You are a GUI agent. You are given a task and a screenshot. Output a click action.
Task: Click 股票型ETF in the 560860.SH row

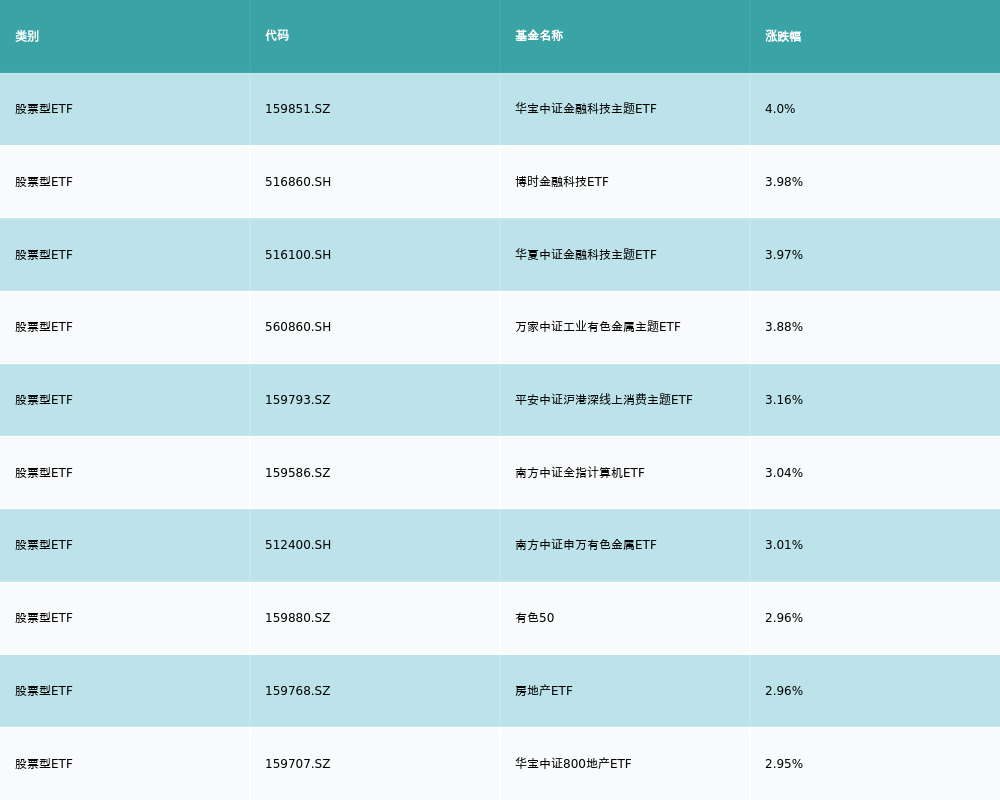pos(44,327)
